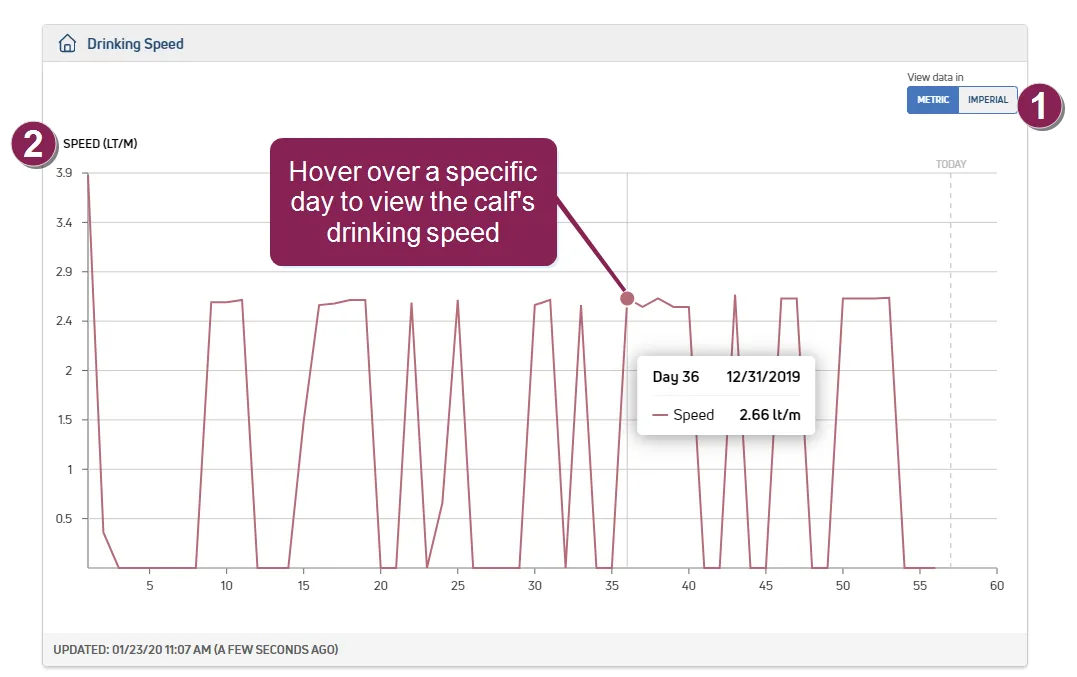Click the x-axis day label '60'
This screenshot has width=1077, height=677.
pos(997,586)
